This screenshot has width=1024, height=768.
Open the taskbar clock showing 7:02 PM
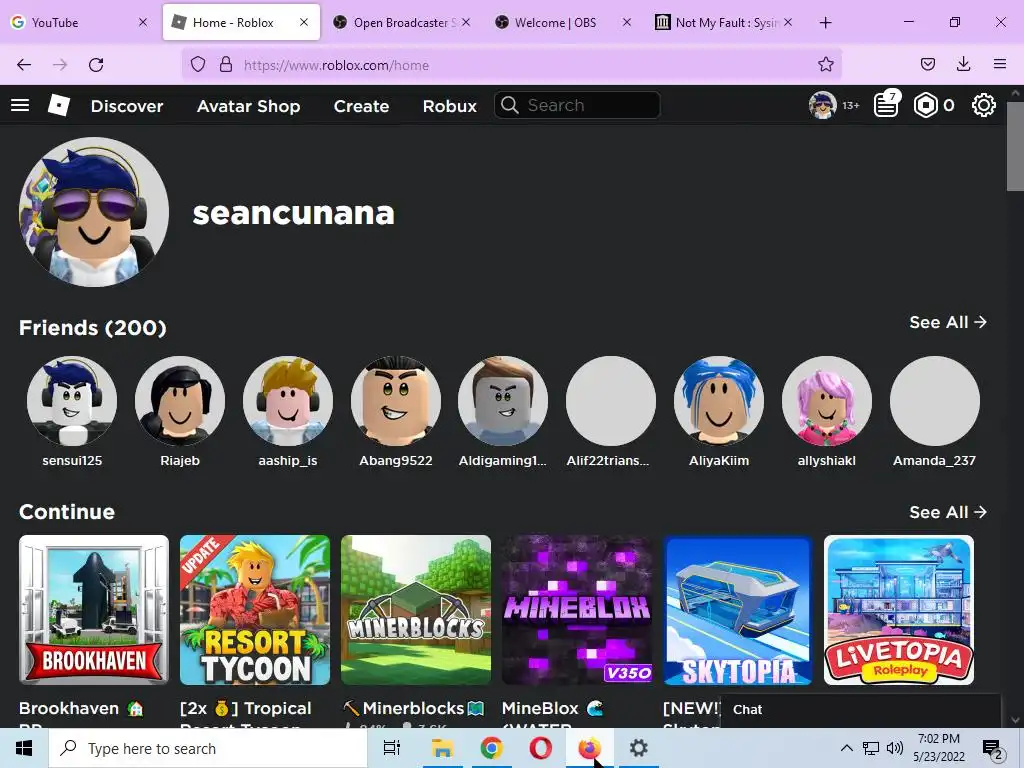938,748
